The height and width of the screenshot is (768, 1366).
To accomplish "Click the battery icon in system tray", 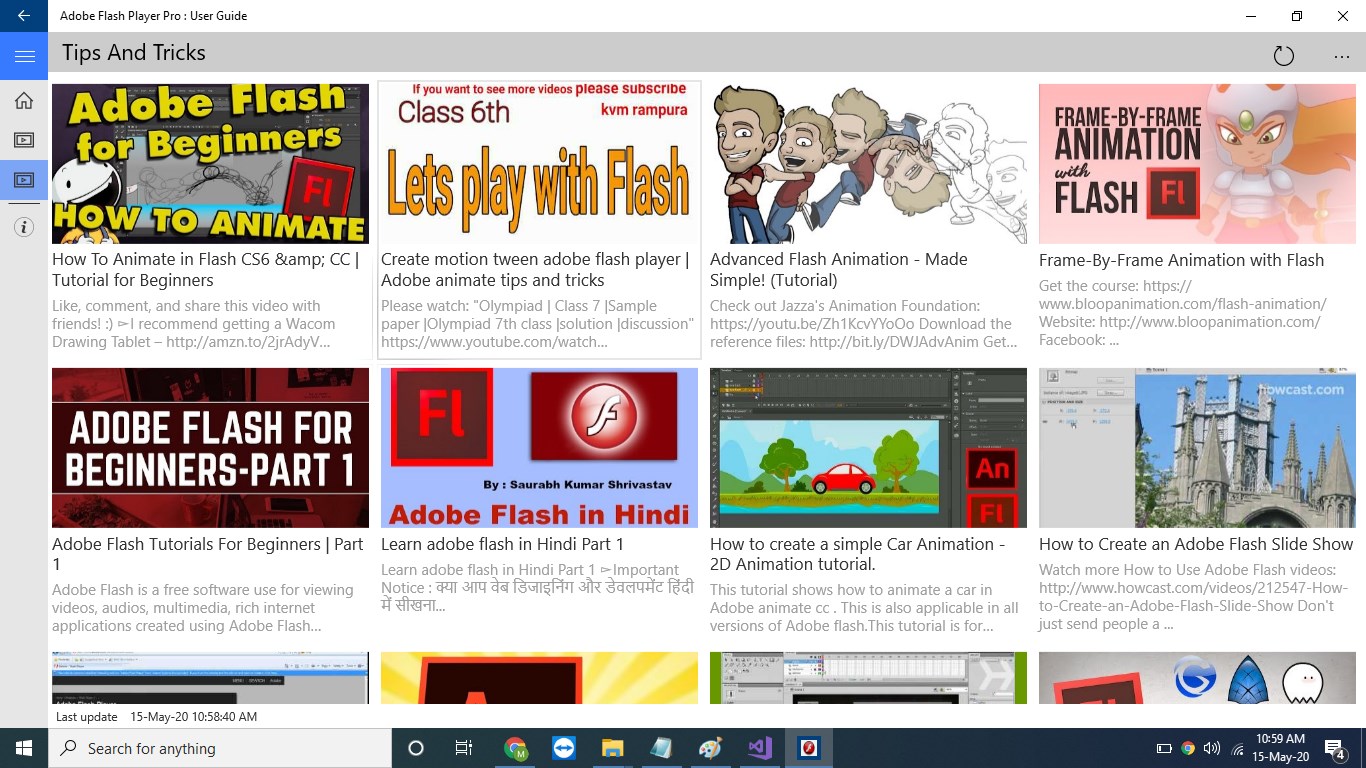I will pos(1164,748).
